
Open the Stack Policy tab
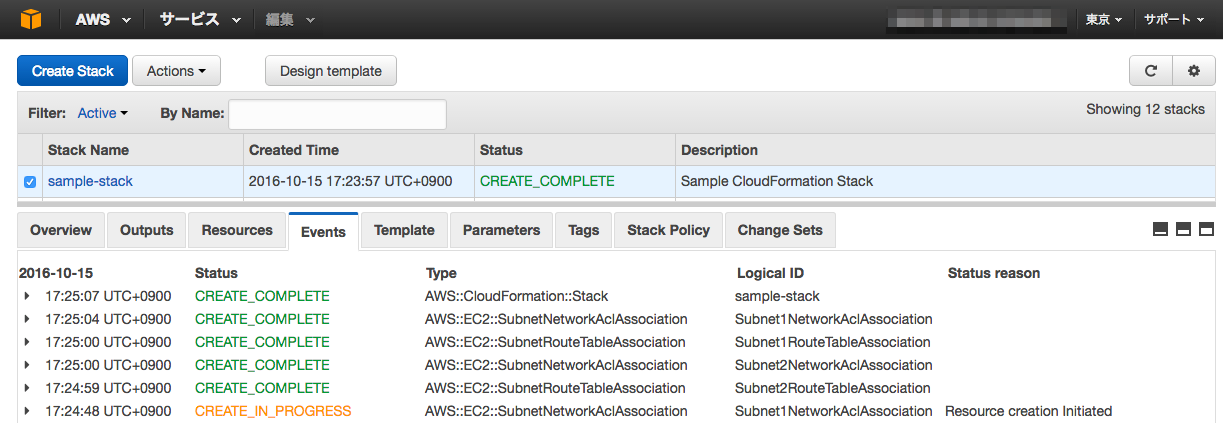(668, 230)
